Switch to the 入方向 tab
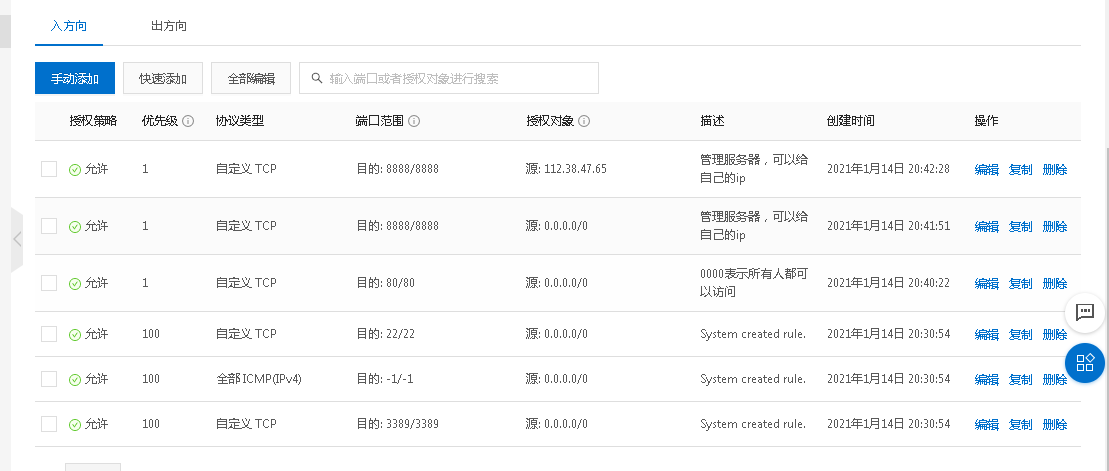The height and width of the screenshot is (471, 1109). (69, 25)
